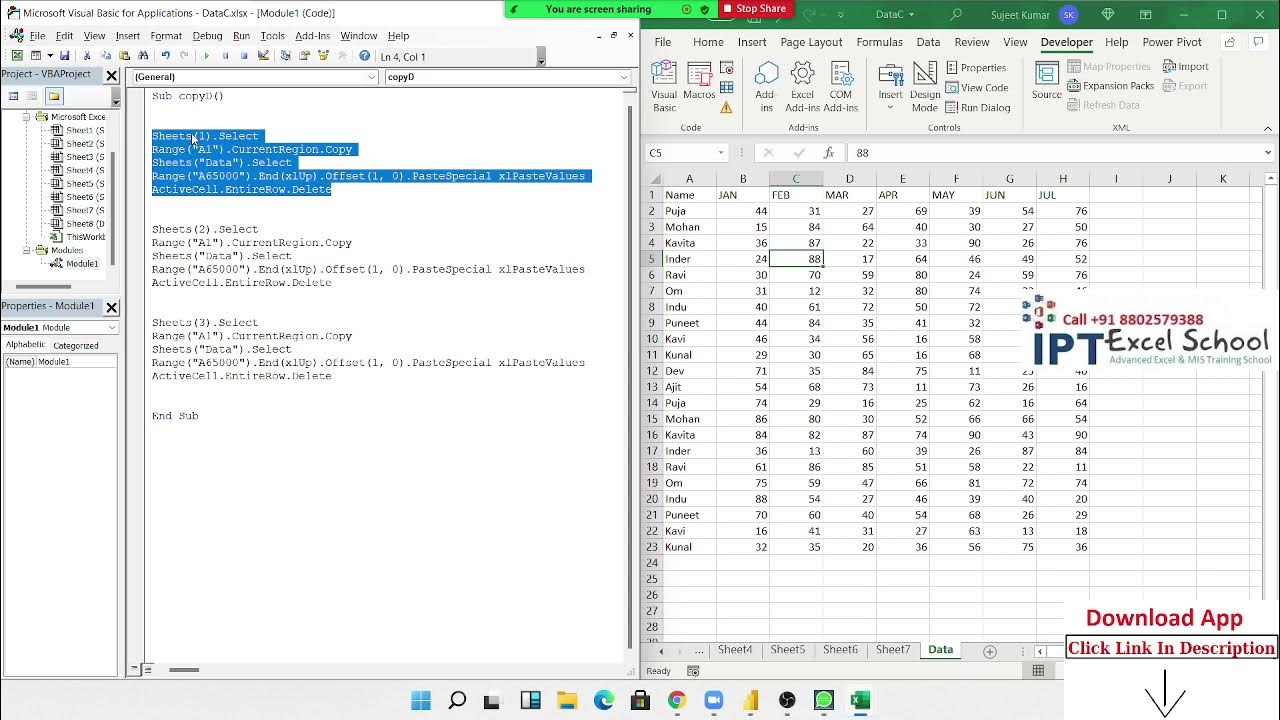This screenshot has height=720, width=1280.
Task: Click View Code button in ribbon
Action: 976,87
